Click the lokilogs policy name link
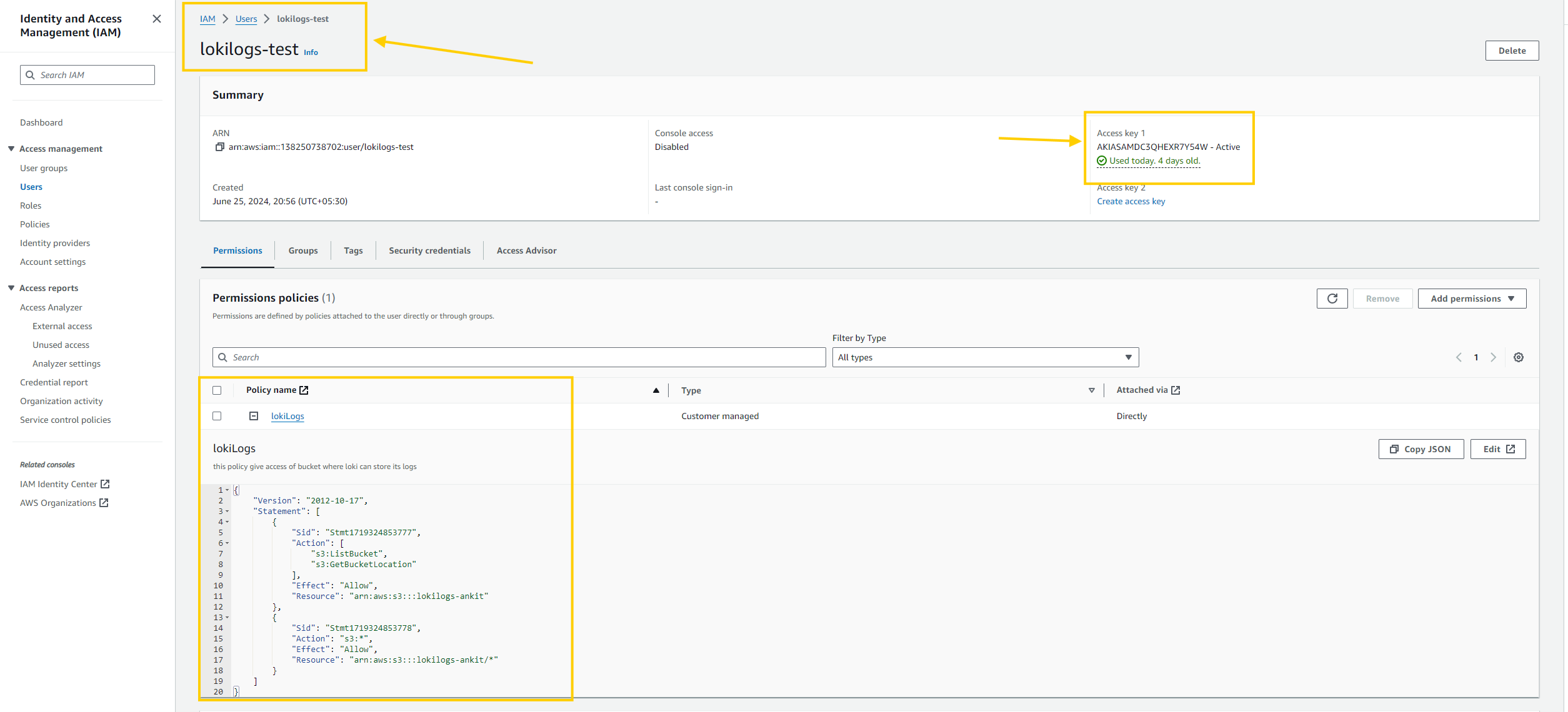 click(x=287, y=415)
